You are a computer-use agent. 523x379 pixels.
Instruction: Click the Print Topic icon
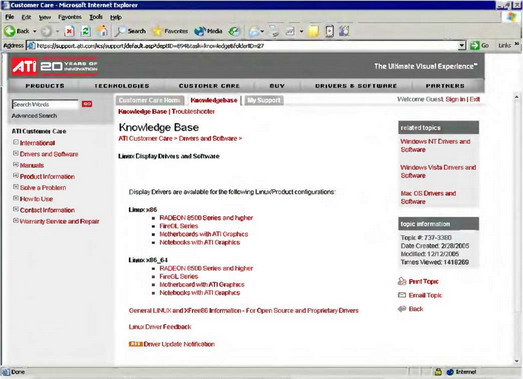pos(402,281)
